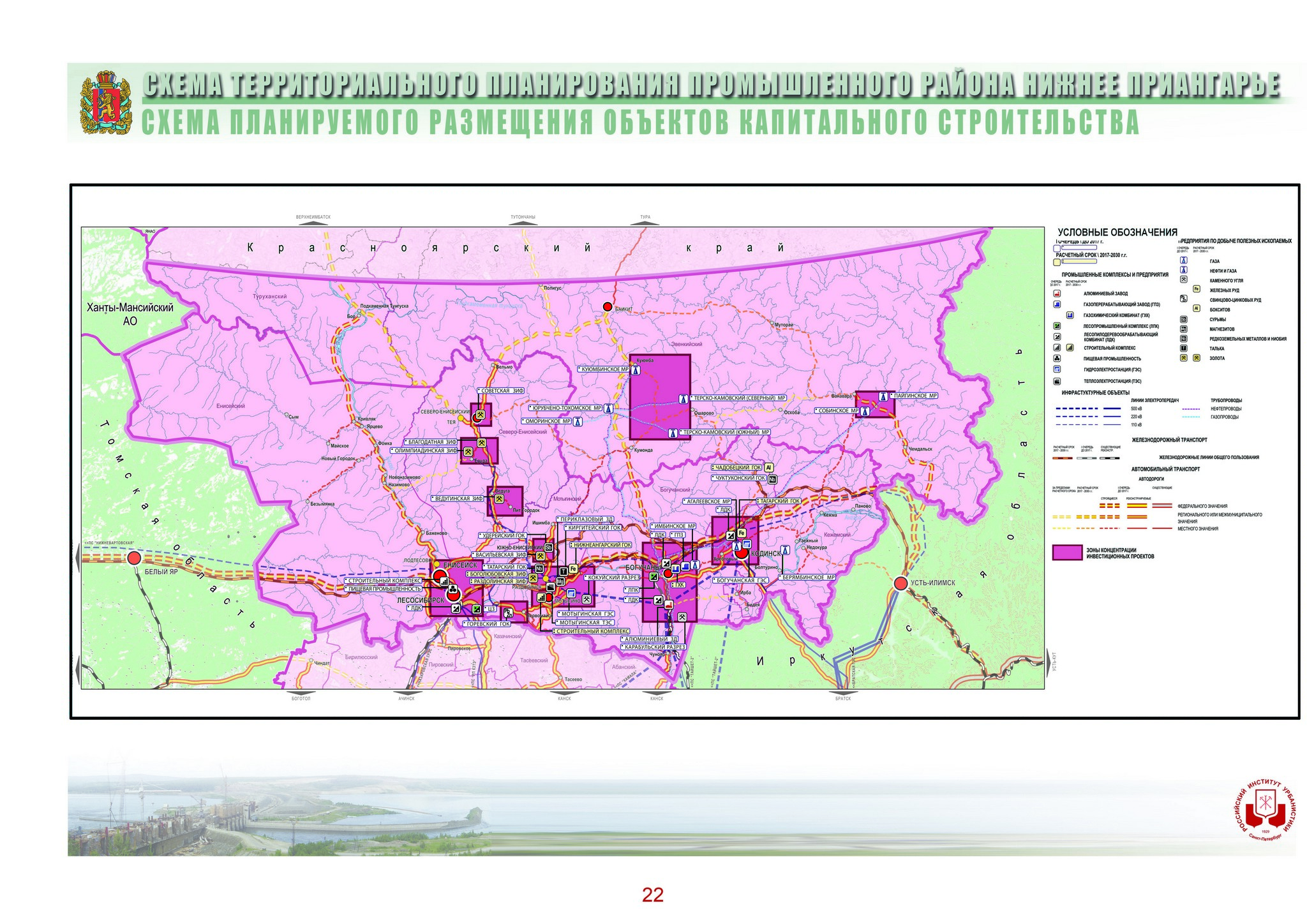
Task: Click the purple investment zone swatch in legend
Action: (1067, 553)
